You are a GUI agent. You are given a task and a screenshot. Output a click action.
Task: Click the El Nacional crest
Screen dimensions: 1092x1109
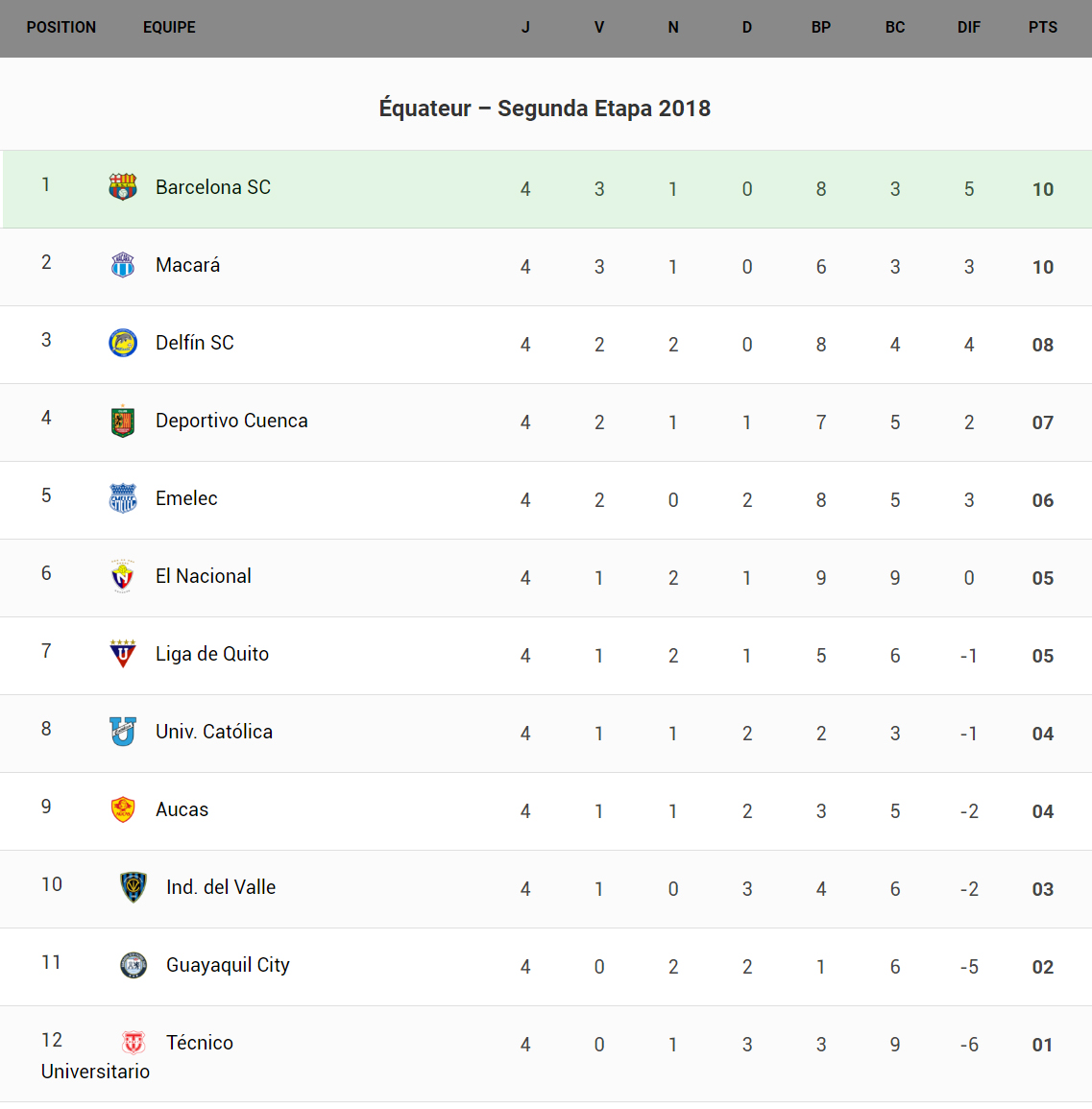click(x=123, y=576)
